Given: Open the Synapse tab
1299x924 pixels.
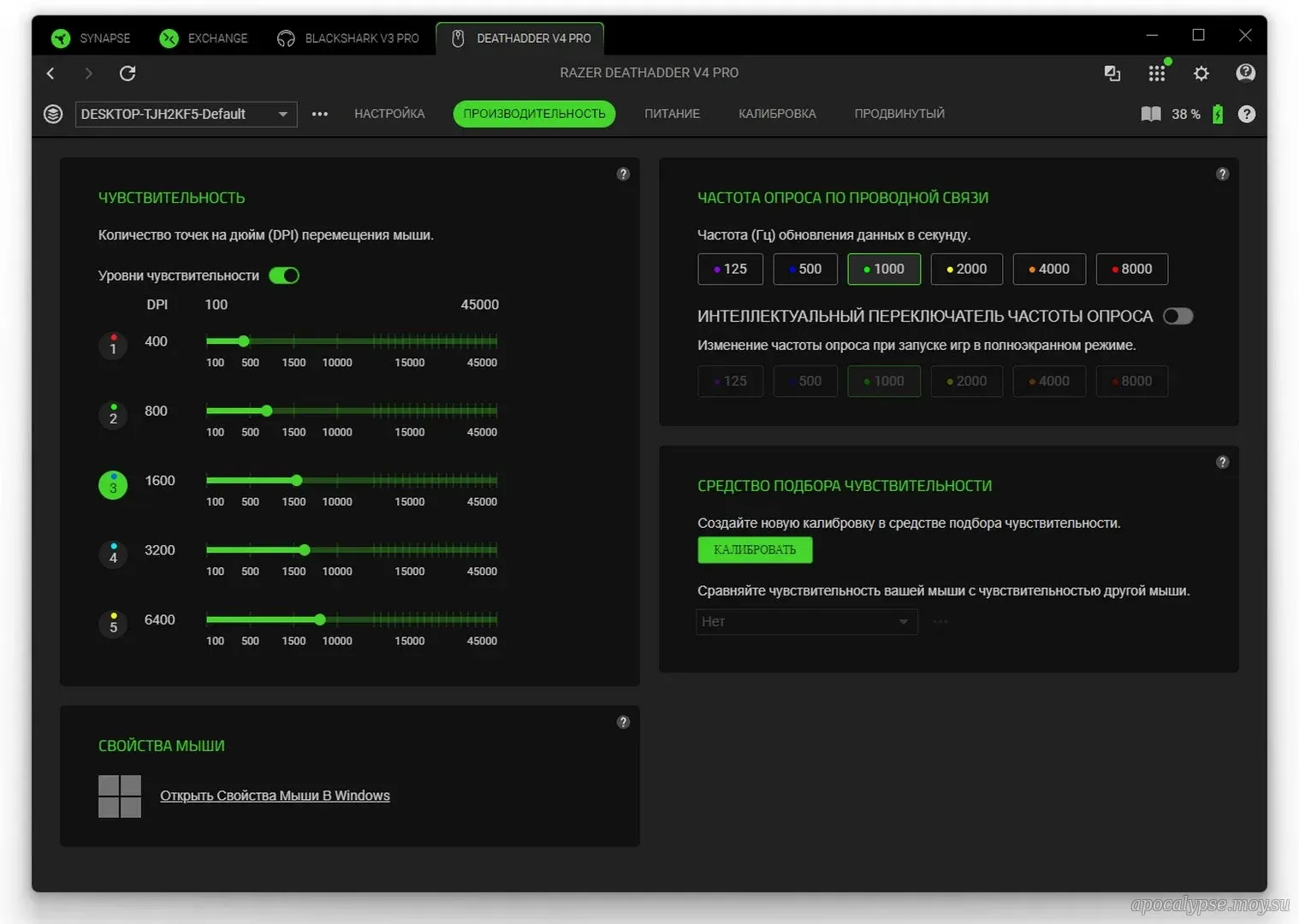Looking at the screenshot, I should (x=91, y=38).
